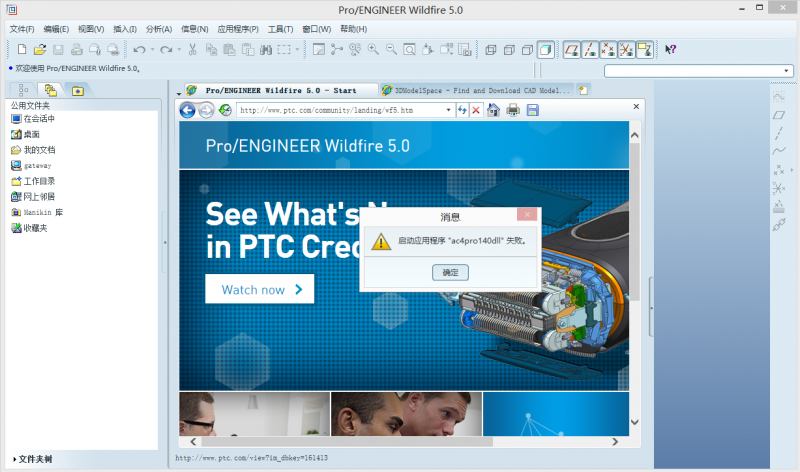Click the browser horizontal scrollbar thumb
800x472 pixels.
click(x=347, y=442)
